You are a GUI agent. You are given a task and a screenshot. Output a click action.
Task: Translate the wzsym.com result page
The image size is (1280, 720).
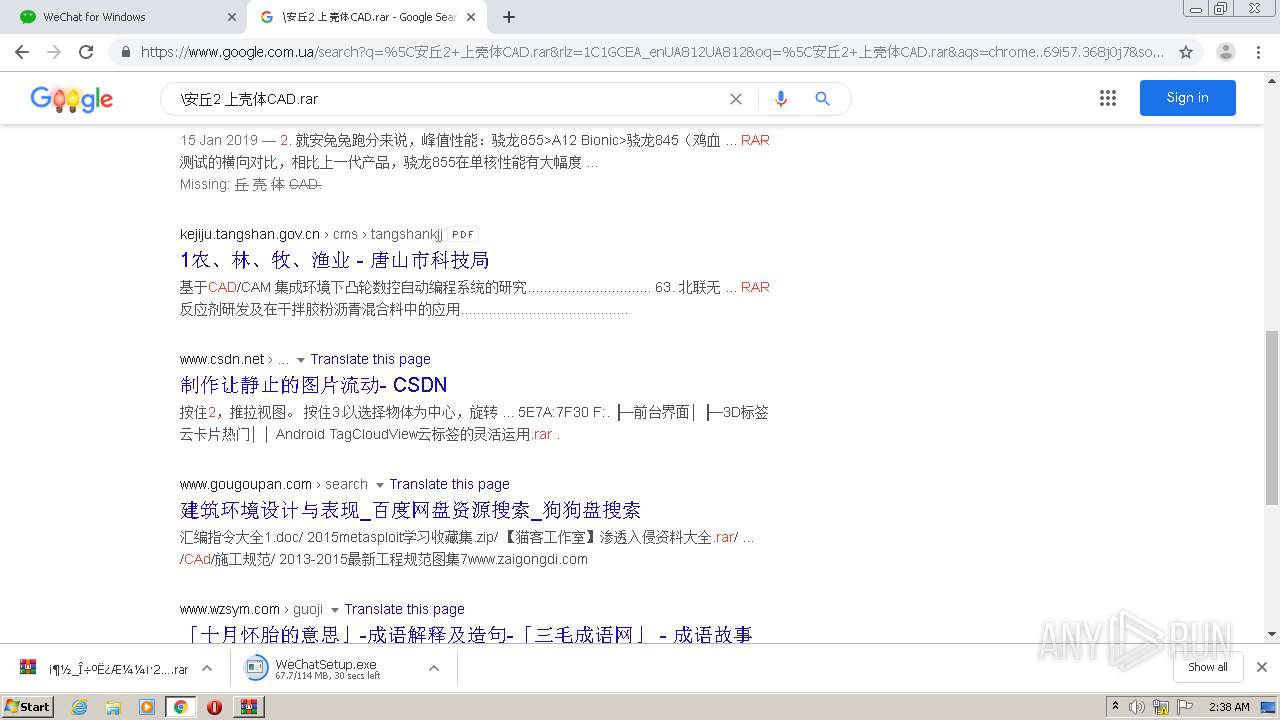(x=404, y=609)
